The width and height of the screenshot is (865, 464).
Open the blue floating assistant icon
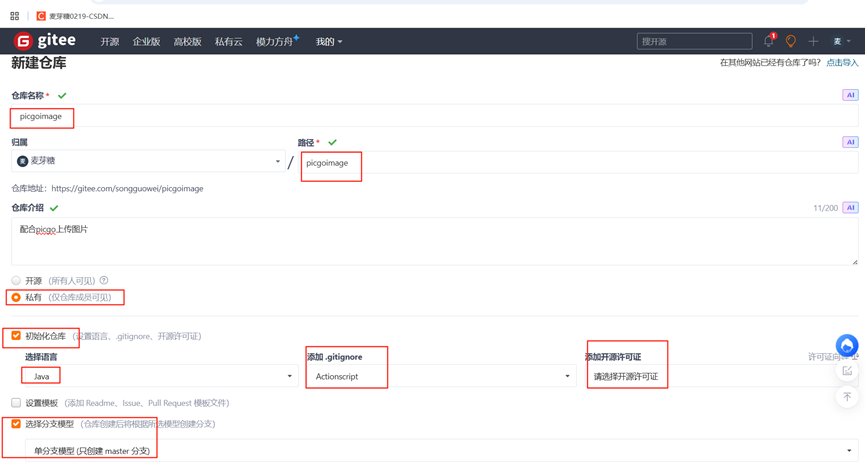tap(847, 345)
